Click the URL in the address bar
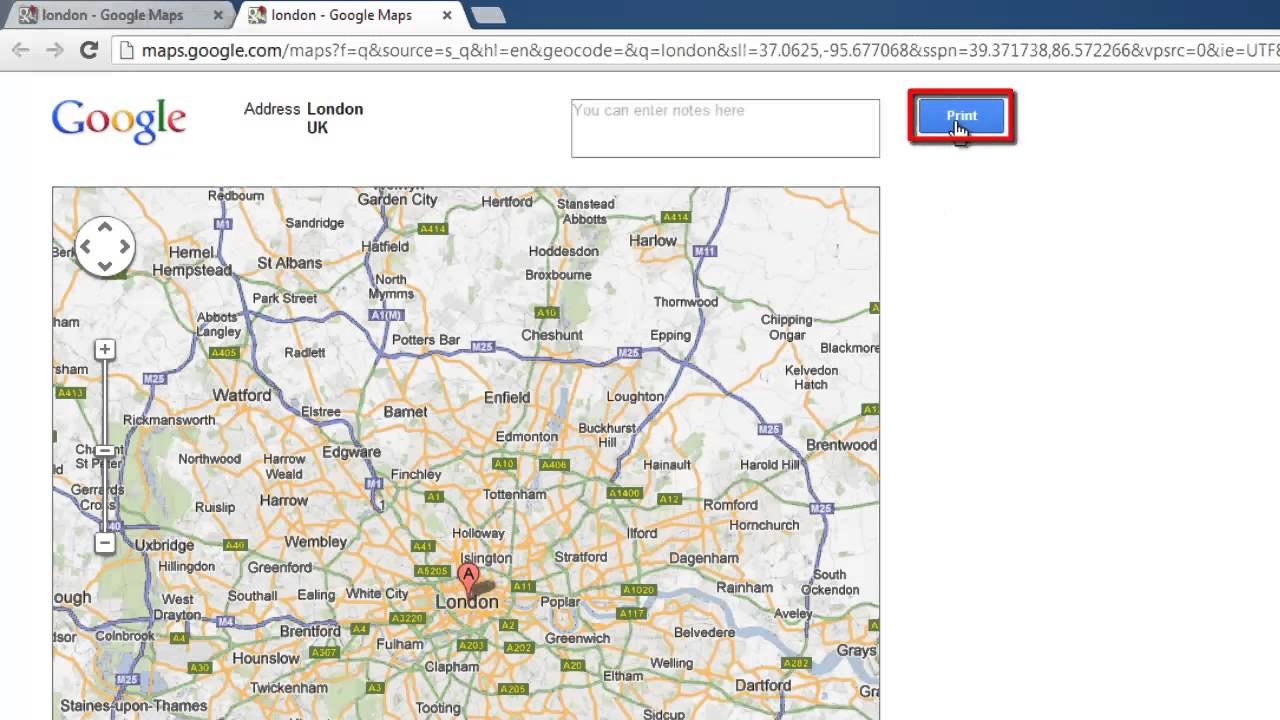Image resolution: width=1280 pixels, height=720 pixels. click(x=710, y=50)
